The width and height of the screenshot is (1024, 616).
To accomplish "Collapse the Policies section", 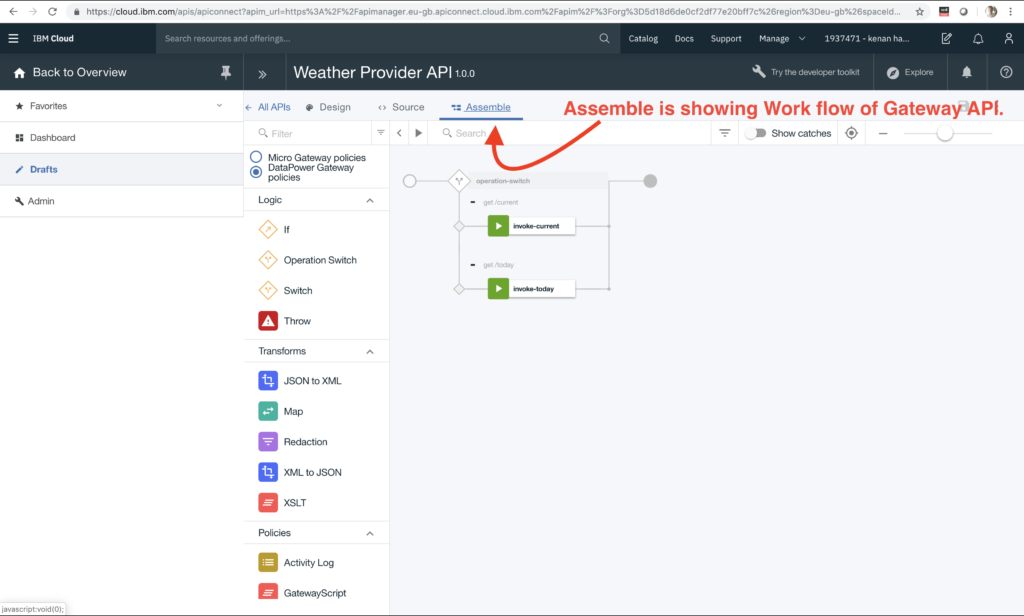I will 370,534.
